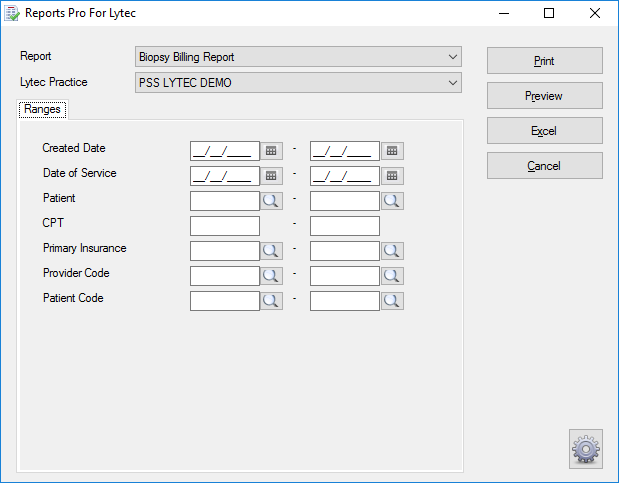The image size is (619, 483).
Task: Click the Preview button
Action: pos(545,96)
